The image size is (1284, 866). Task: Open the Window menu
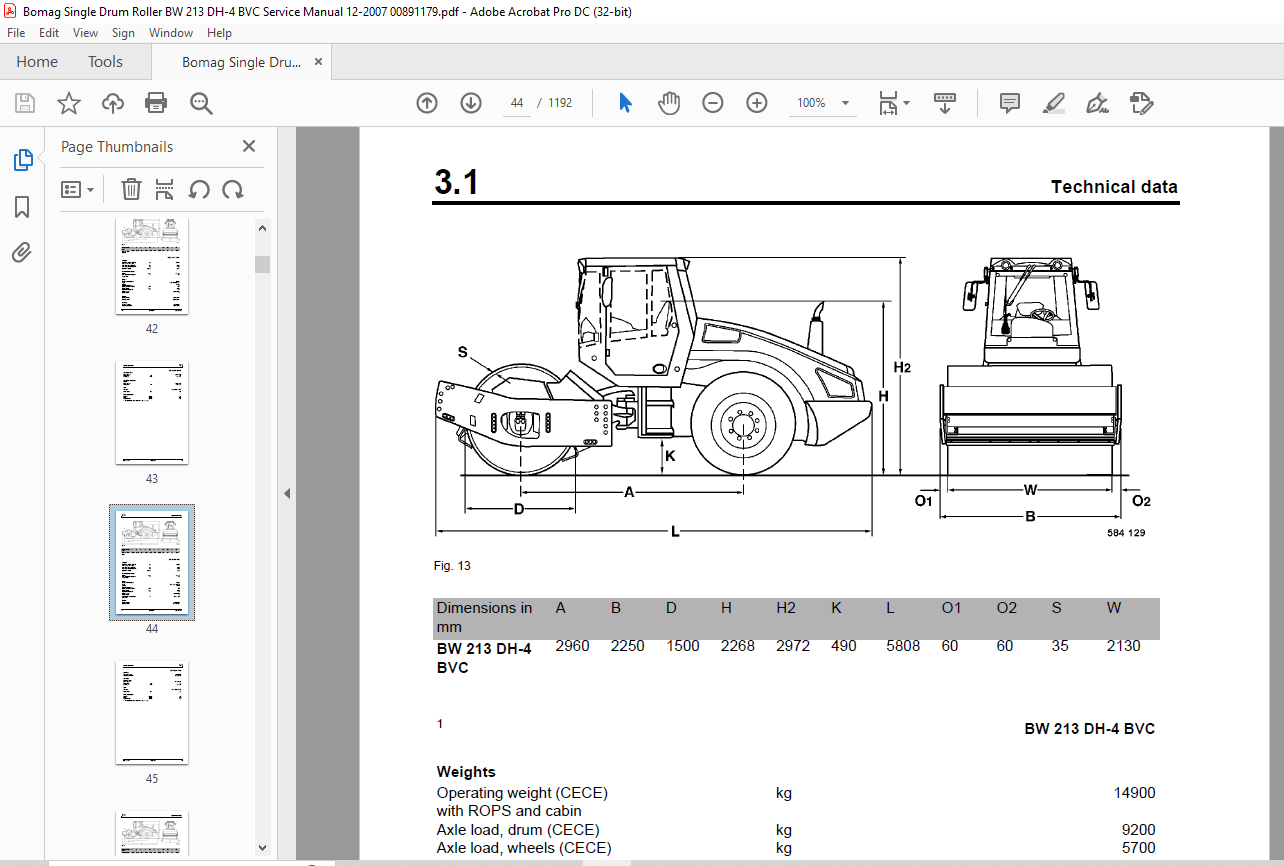click(171, 33)
